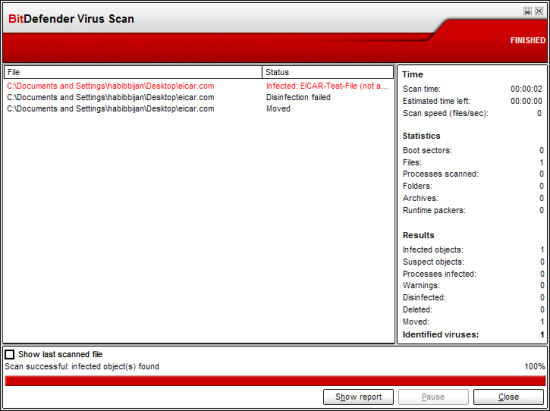Click the Close button
Image resolution: width=550 pixels, height=411 pixels.
tap(508, 397)
